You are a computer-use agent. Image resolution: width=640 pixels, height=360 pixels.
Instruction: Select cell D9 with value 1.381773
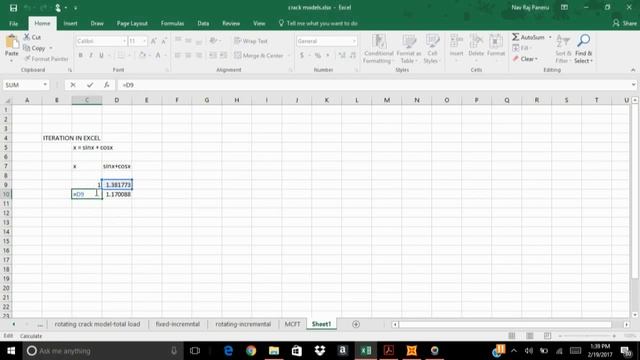(x=117, y=185)
